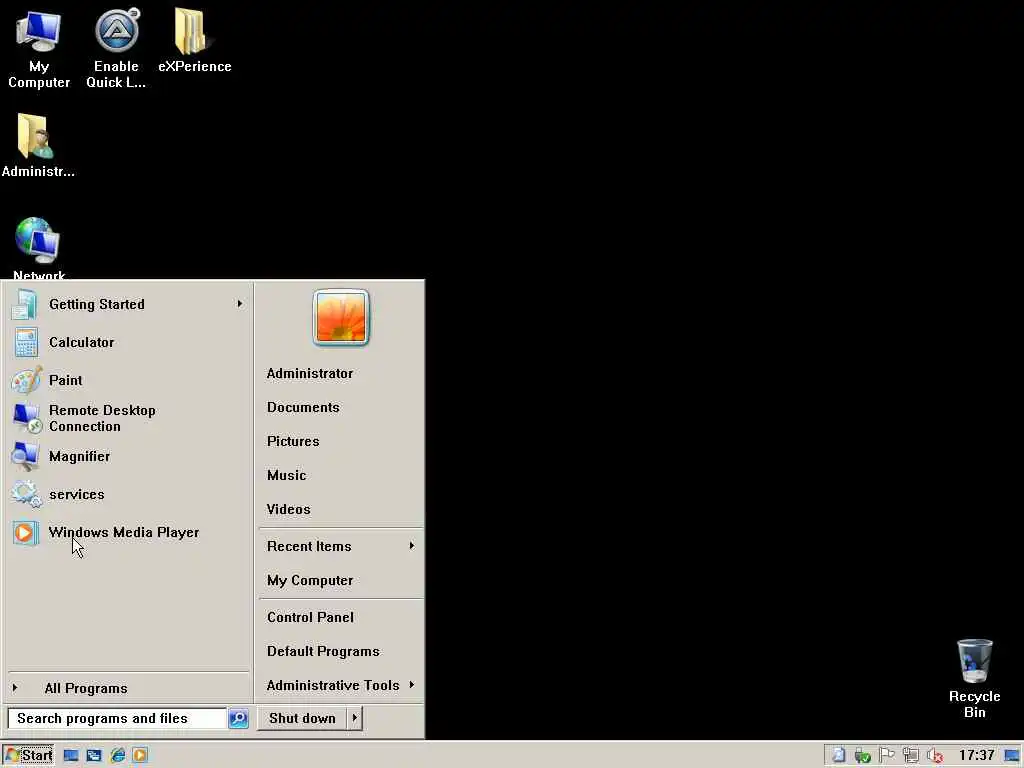This screenshot has width=1024, height=768.
Task: Click the user account picture
Action: click(x=340, y=318)
